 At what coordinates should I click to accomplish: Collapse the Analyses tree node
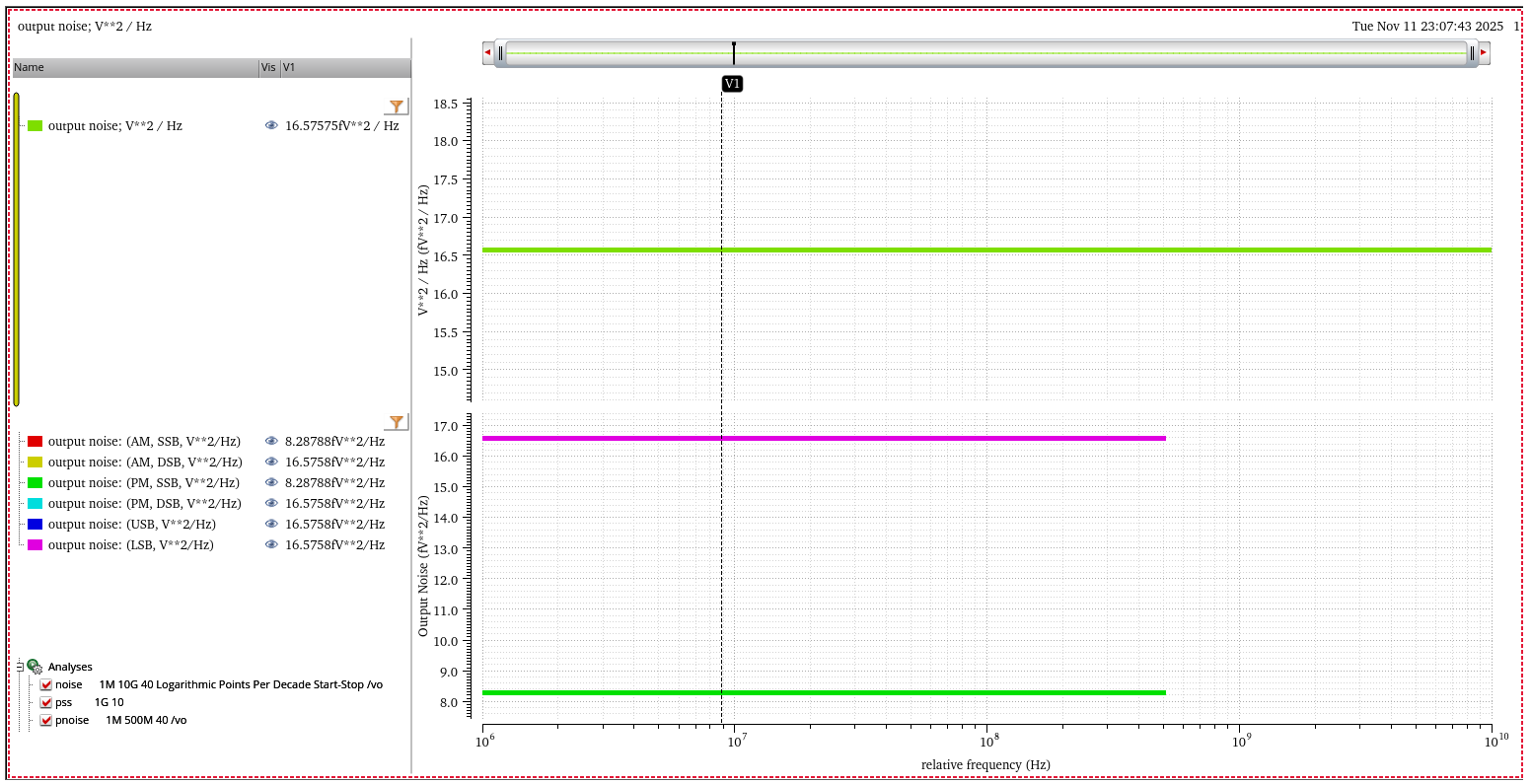click(20, 667)
